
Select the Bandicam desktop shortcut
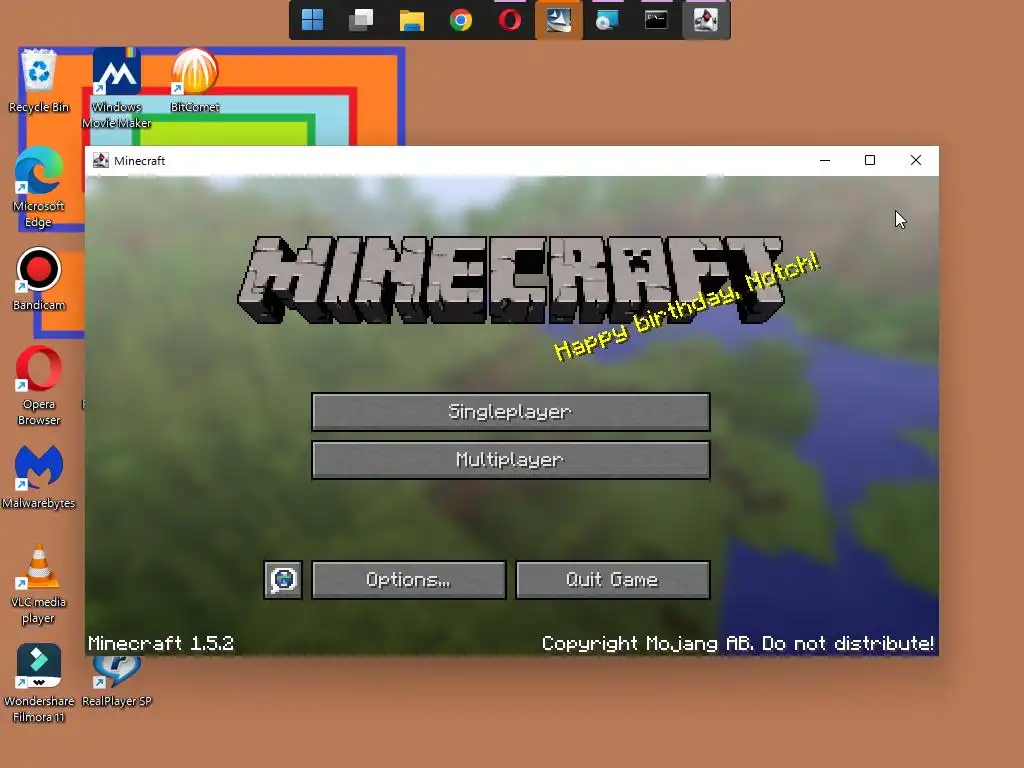point(39,280)
